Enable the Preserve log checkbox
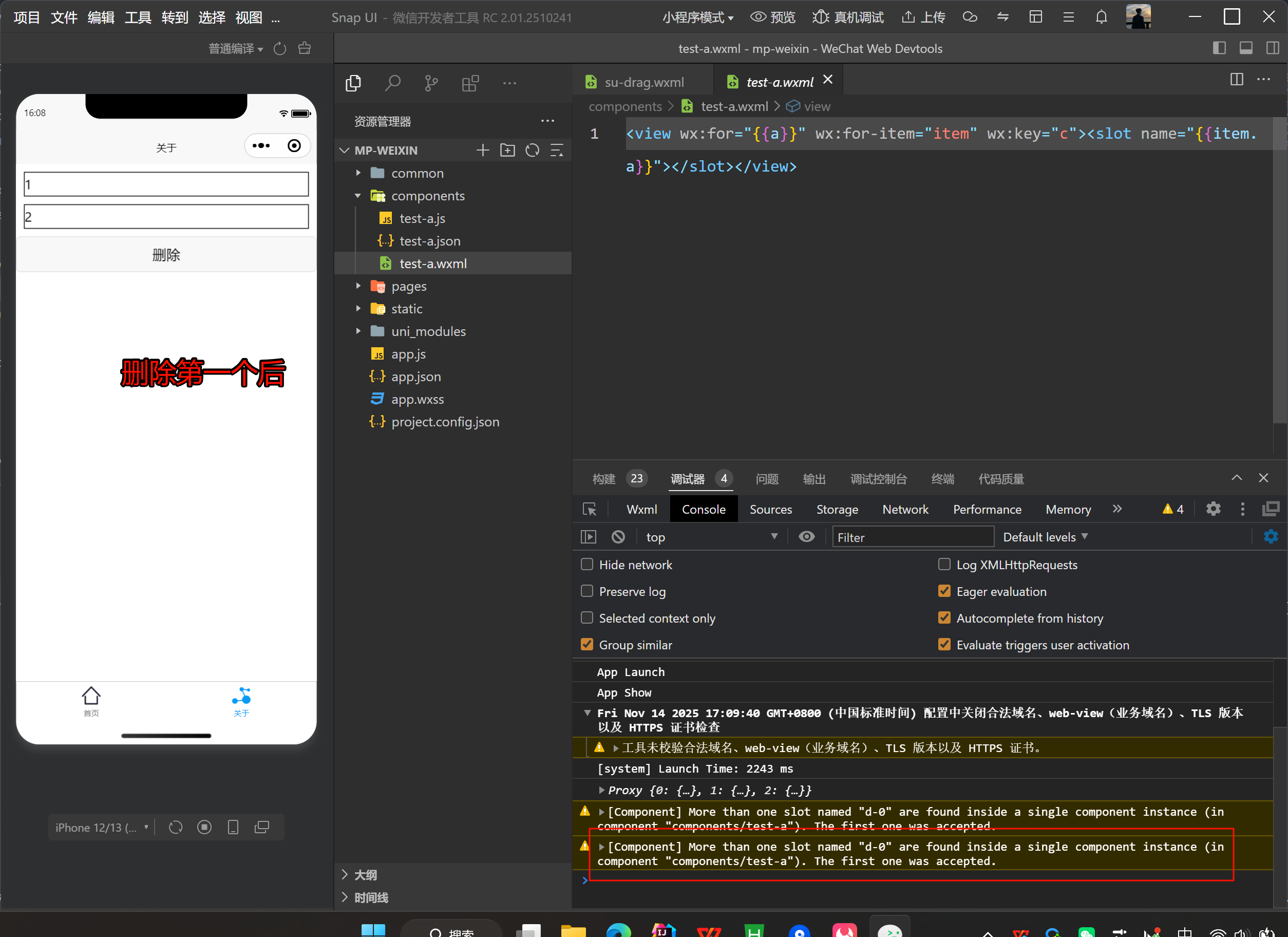The image size is (1288, 937). click(x=587, y=591)
